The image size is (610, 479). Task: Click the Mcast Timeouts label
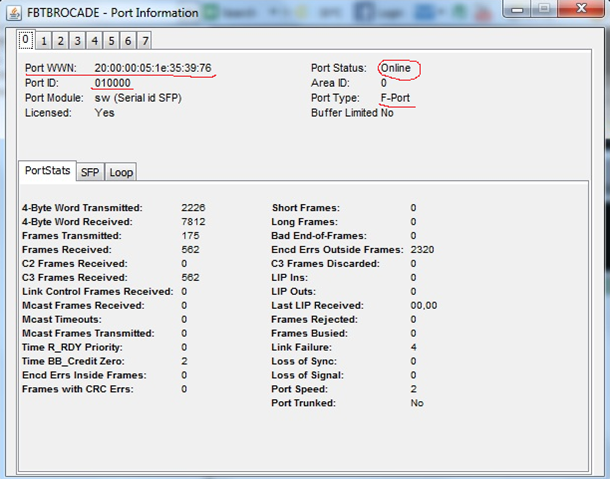[62, 319]
